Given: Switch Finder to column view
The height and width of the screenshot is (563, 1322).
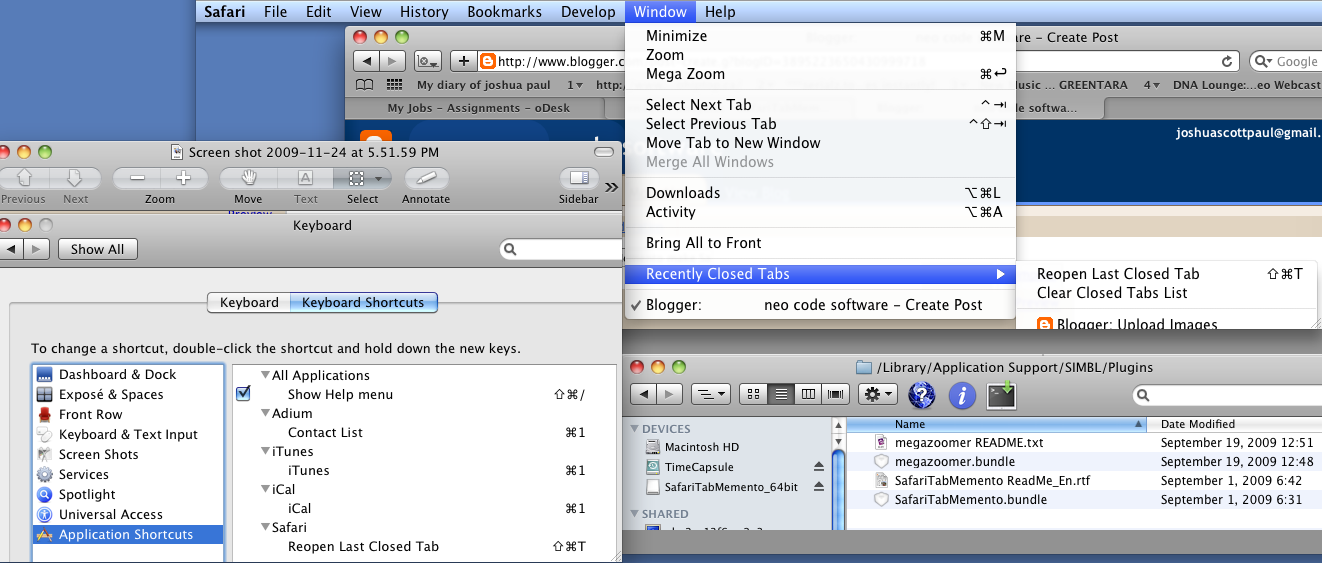Looking at the screenshot, I should (x=809, y=394).
